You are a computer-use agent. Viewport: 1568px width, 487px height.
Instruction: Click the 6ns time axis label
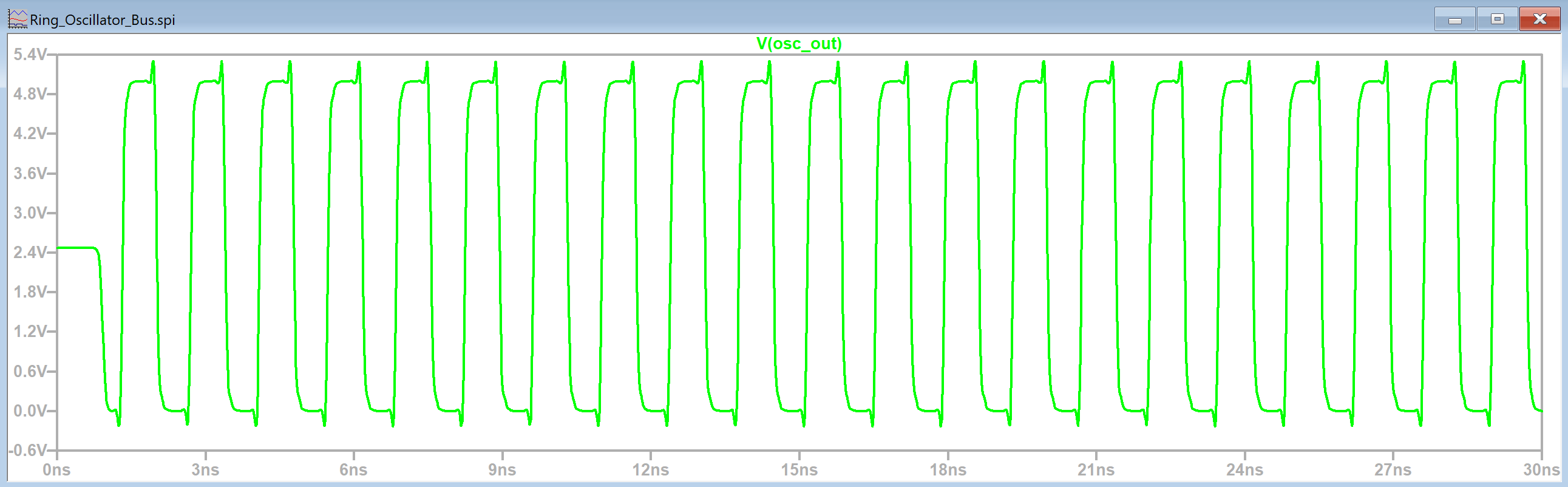coord(354,470)
